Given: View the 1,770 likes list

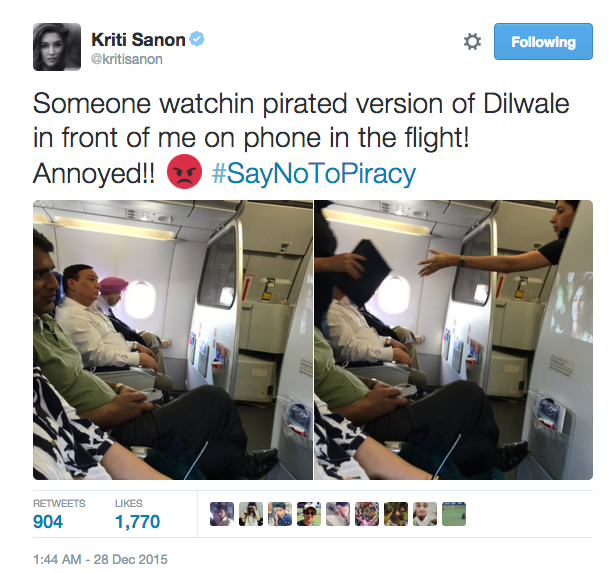Looking at the screenshot, I should coord(138,514).
